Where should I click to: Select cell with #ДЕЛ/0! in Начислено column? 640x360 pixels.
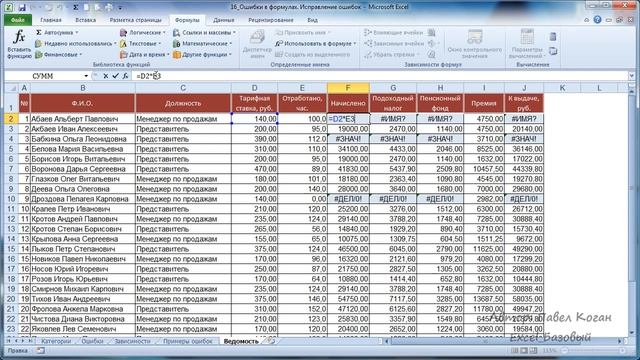pos(349,199)
